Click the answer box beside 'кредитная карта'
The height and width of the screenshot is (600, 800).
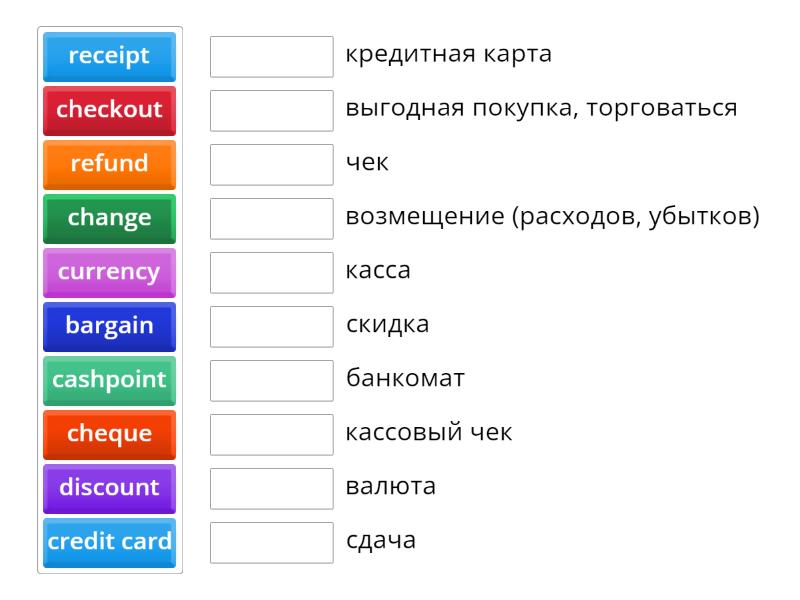(271, 56)
